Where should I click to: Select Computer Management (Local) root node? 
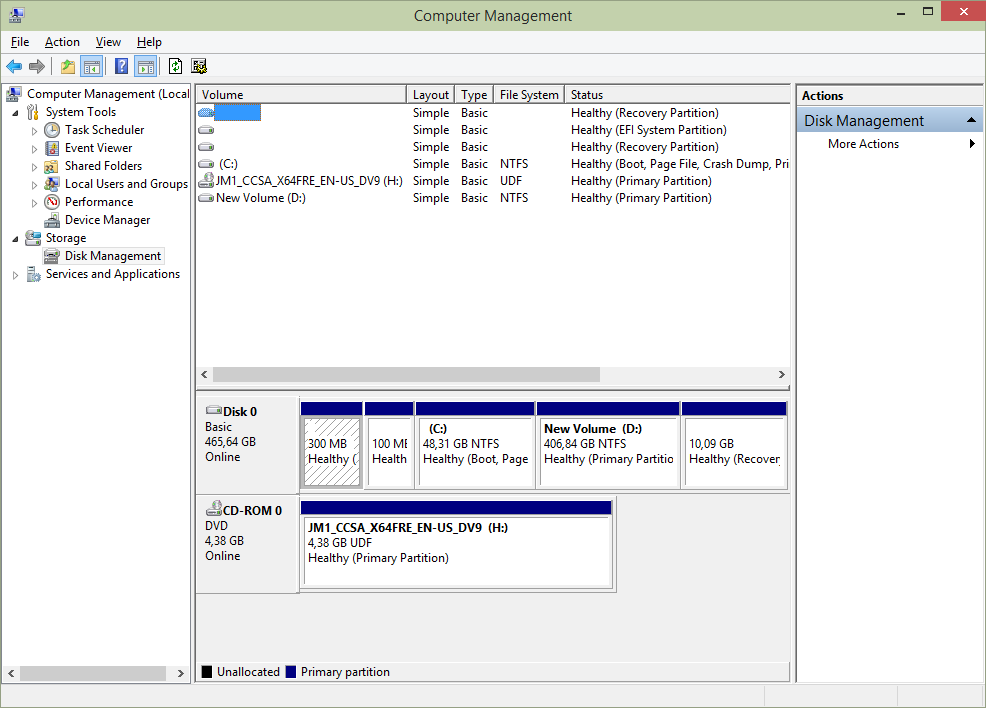[108, 94]
